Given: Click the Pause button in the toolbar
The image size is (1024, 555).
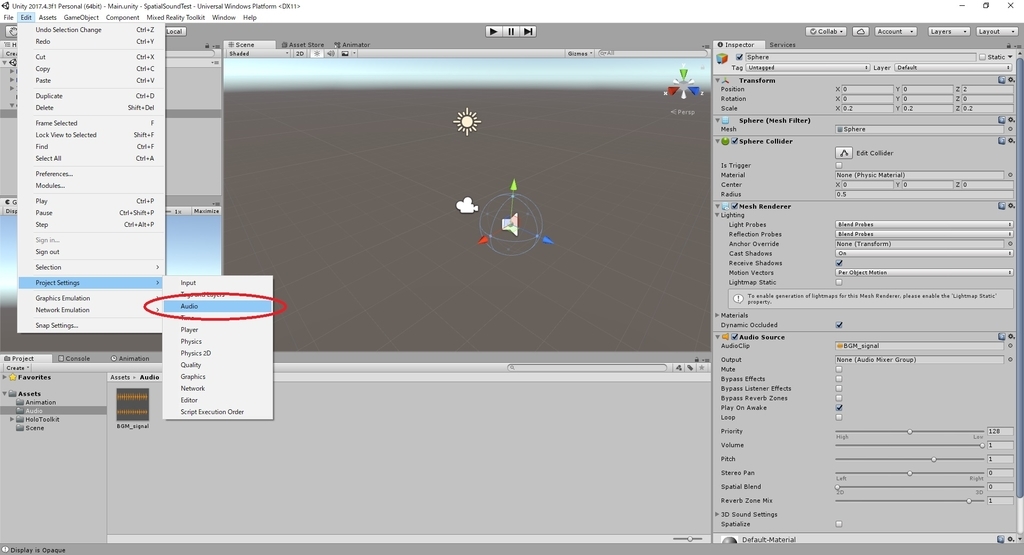Looking at the screenshot, I should [511, 31].
